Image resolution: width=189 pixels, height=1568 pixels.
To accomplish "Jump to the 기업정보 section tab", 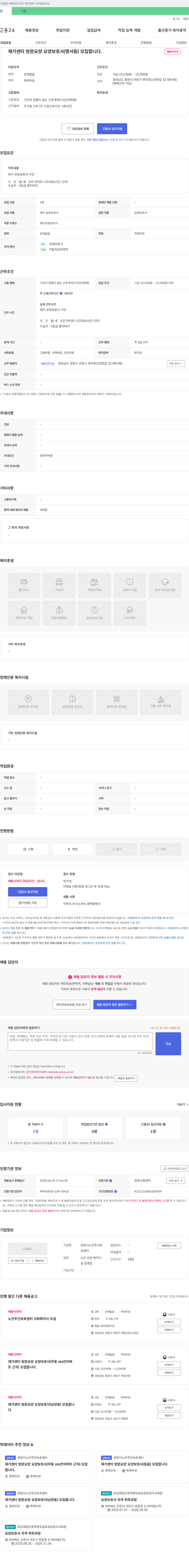I will pos(181,43).
